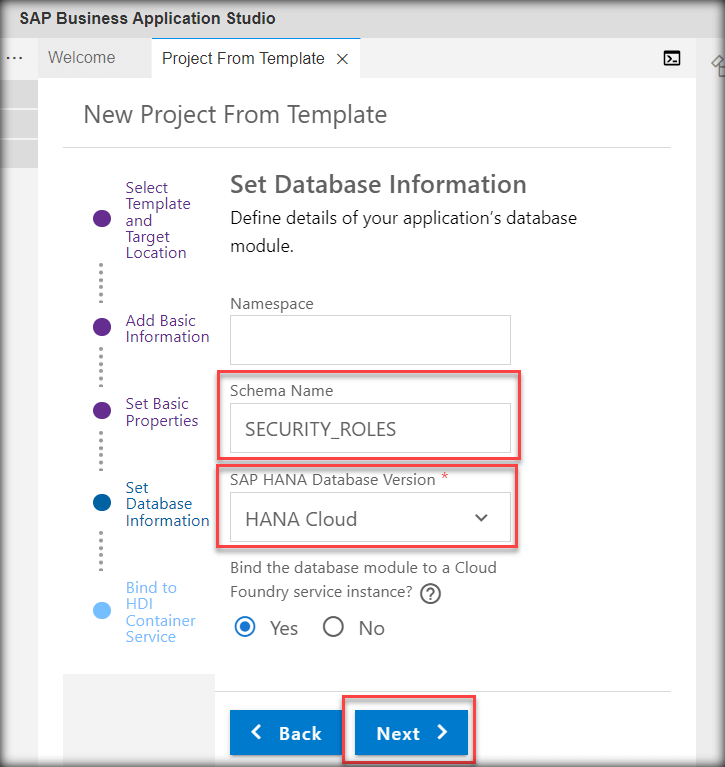Image resolution: width=725 pixels, height=767 pixels.
Task: Click the light-blue Bind to HDI step circle
Action: [x=102, y=610]
